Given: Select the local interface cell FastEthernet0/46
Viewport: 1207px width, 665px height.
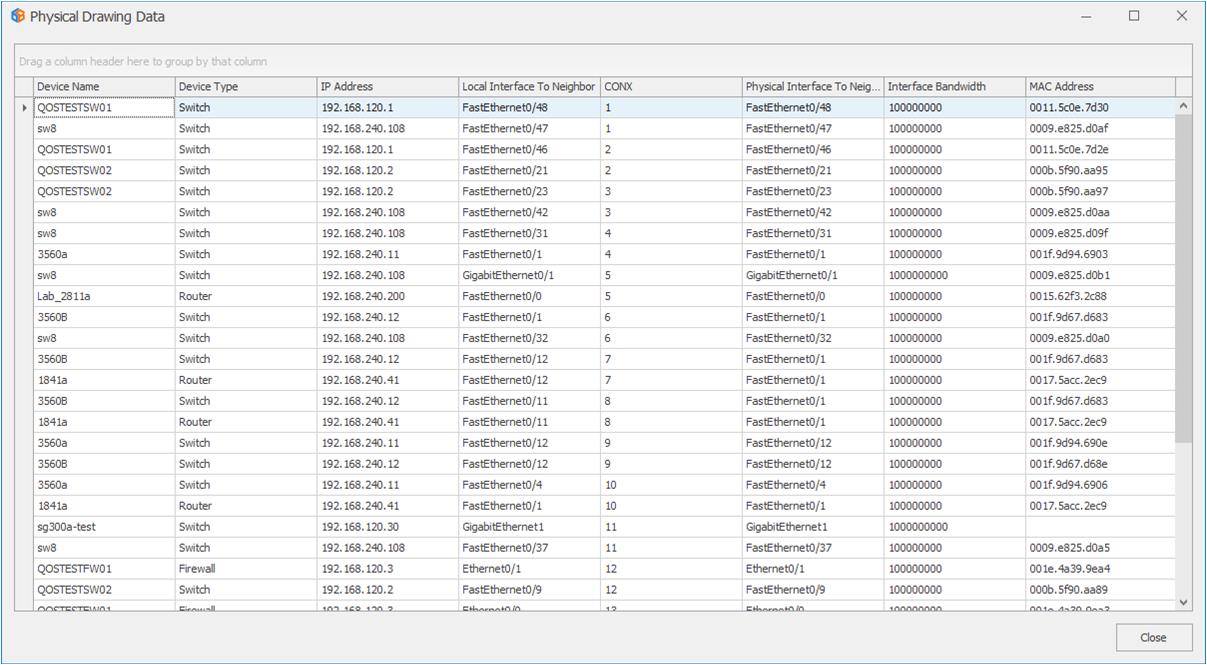Looking at the screenshot, I should click(530, 149).
